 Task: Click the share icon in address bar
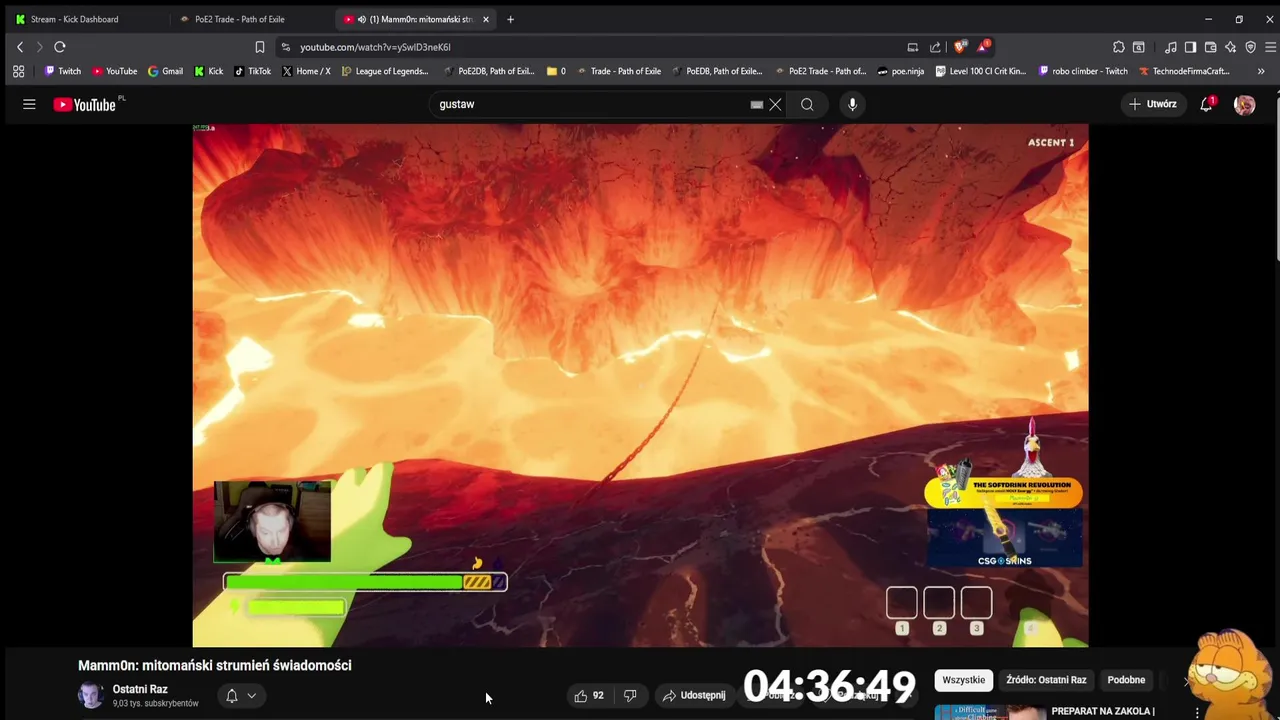(x=935, y=47)
